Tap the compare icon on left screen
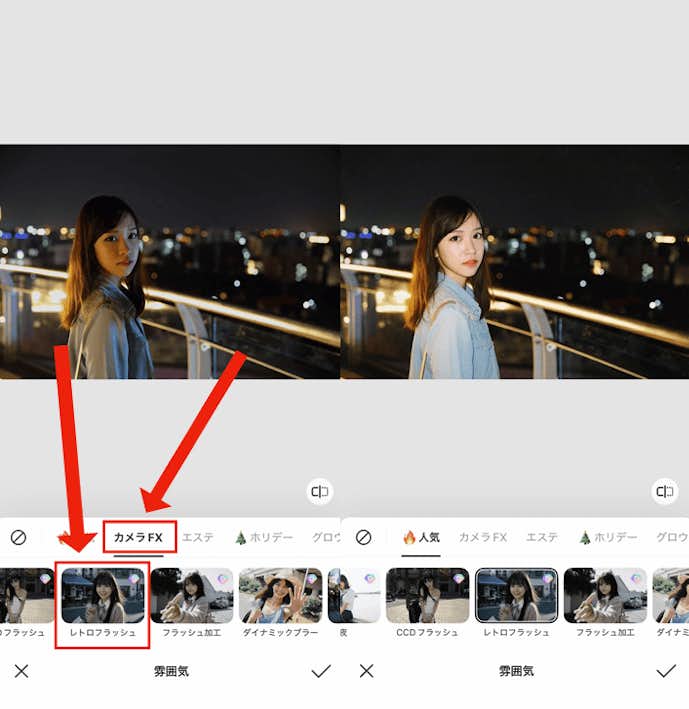Screen dimensions: 689x709 click(320, 491)
